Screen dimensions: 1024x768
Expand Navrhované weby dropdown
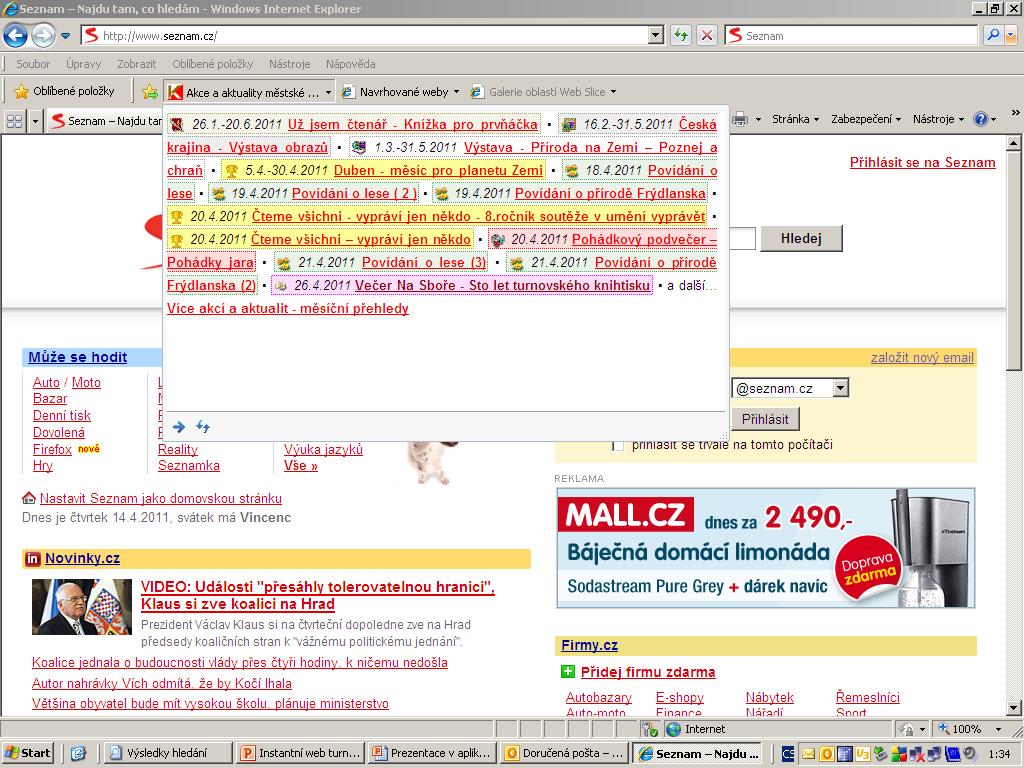tap(456, 92)
